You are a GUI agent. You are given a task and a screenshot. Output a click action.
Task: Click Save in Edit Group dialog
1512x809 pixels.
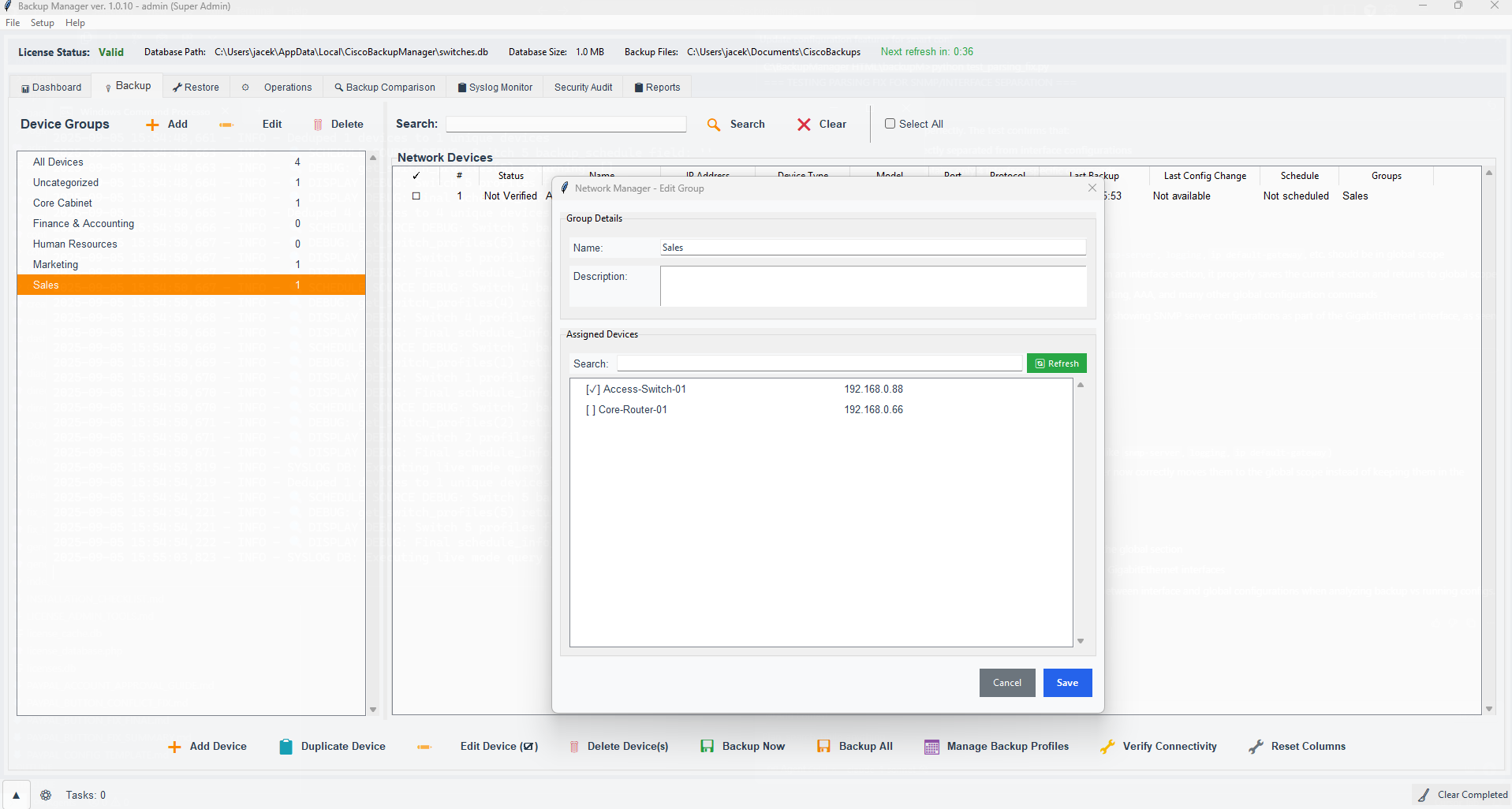(x=1067, y=683)
